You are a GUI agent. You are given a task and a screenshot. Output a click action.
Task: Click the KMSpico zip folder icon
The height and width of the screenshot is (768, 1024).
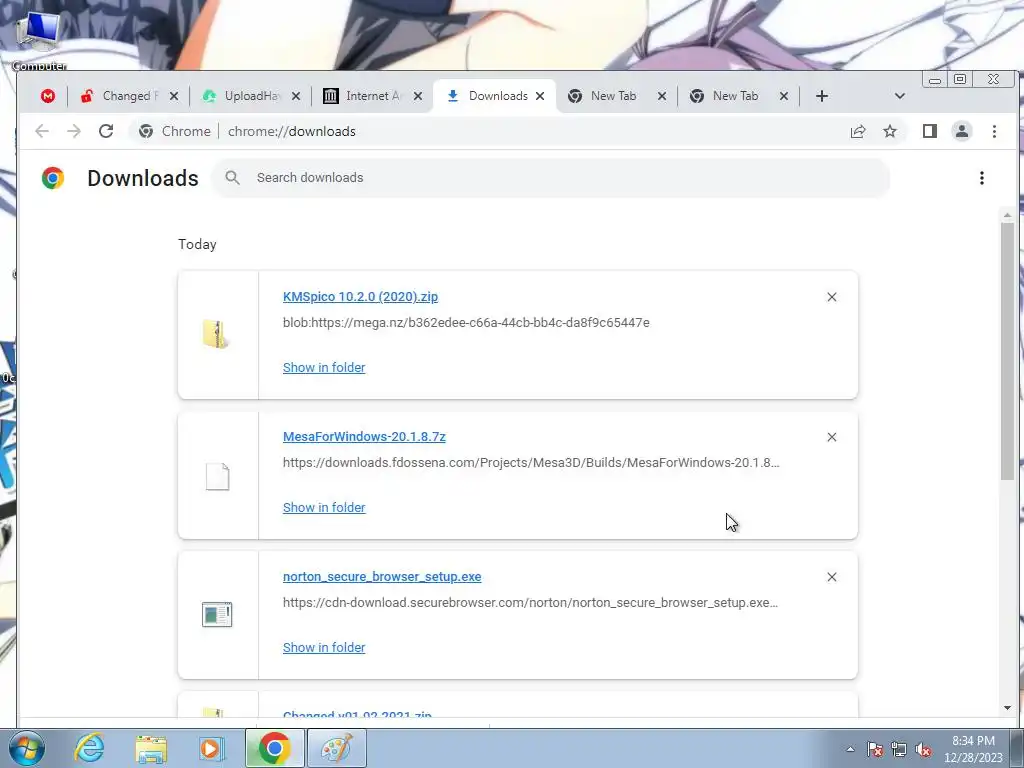216,334
